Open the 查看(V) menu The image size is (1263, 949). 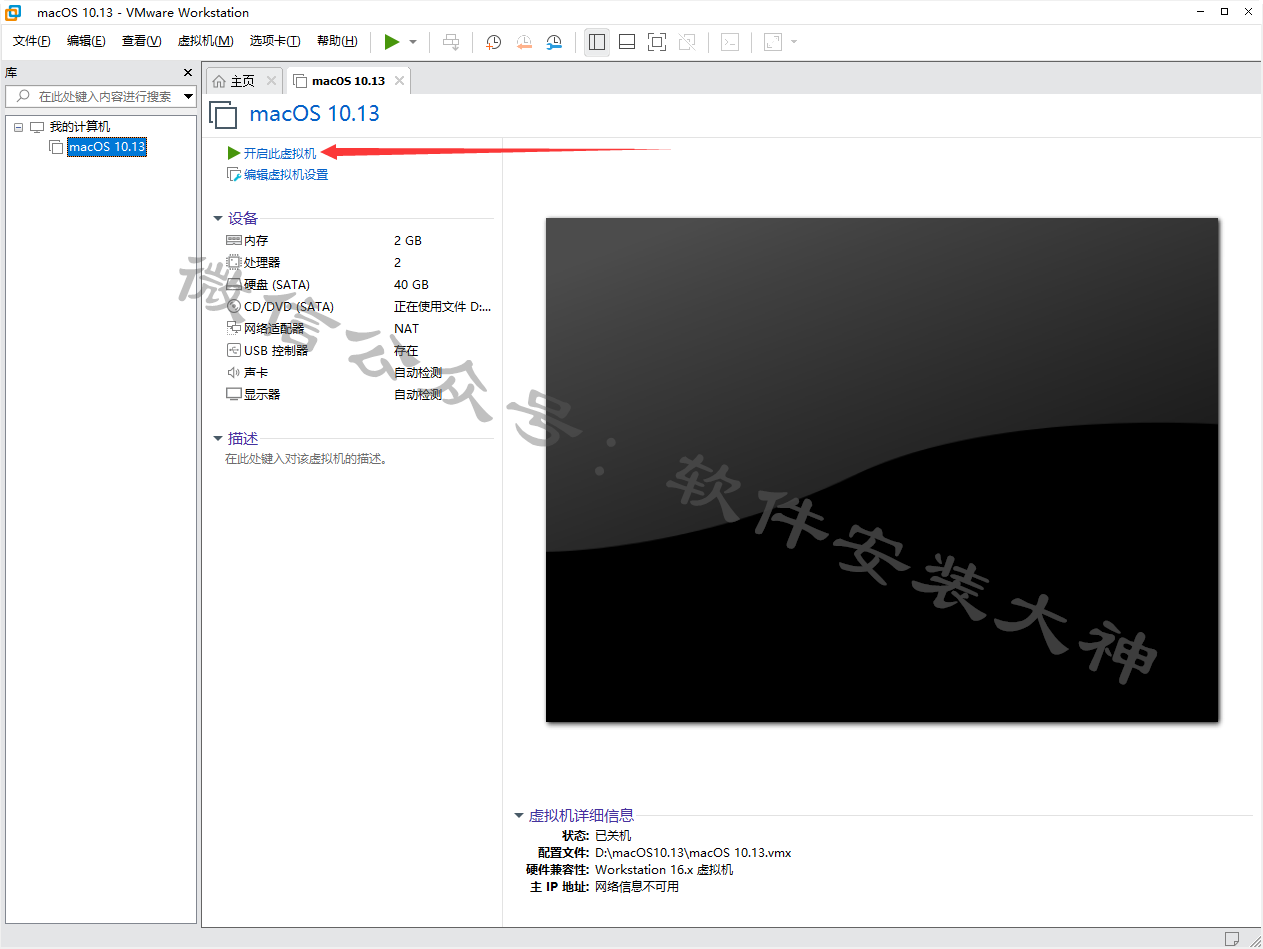[x=141, y=41]
